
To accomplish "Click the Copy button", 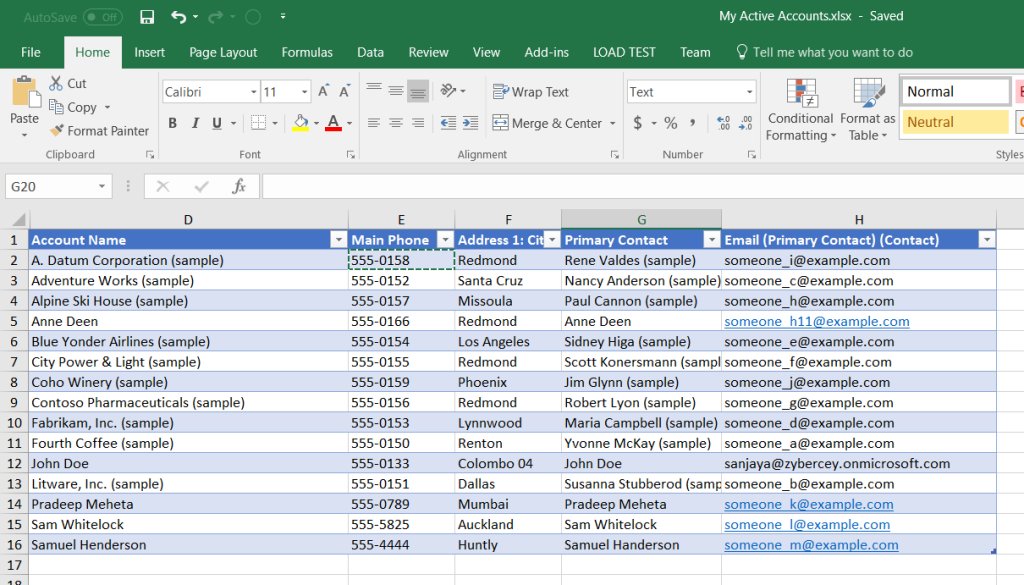I will 74,107.
